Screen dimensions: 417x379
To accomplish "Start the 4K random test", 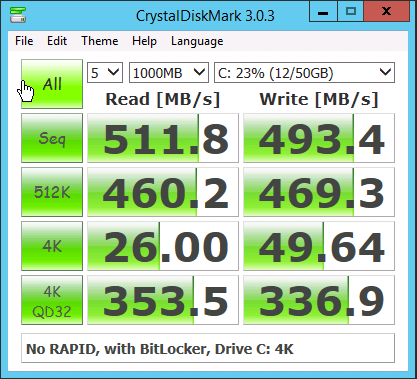I will (x=52, y=246).
